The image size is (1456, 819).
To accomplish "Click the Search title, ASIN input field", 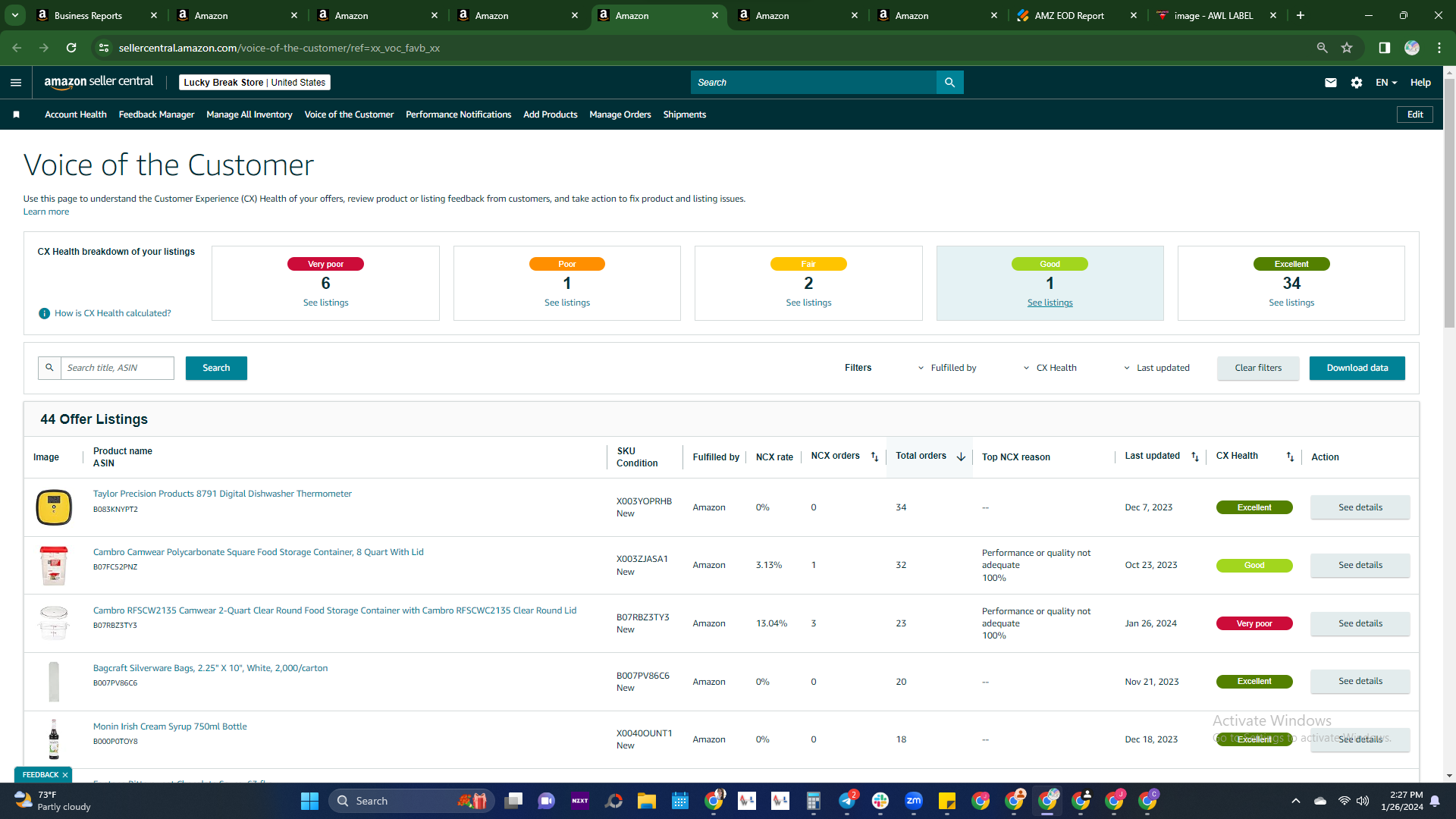I will click(118, 368).
